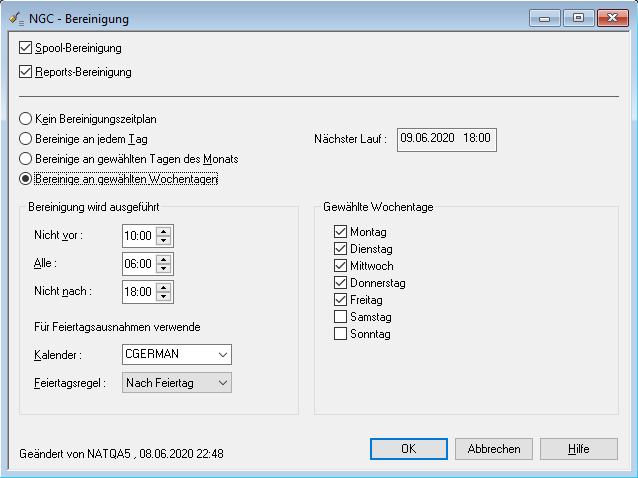The width and height of the screenshot is (638, 478).
Task: Decrease the Nicht vor time with down arrow
Action: pos(164,240)
